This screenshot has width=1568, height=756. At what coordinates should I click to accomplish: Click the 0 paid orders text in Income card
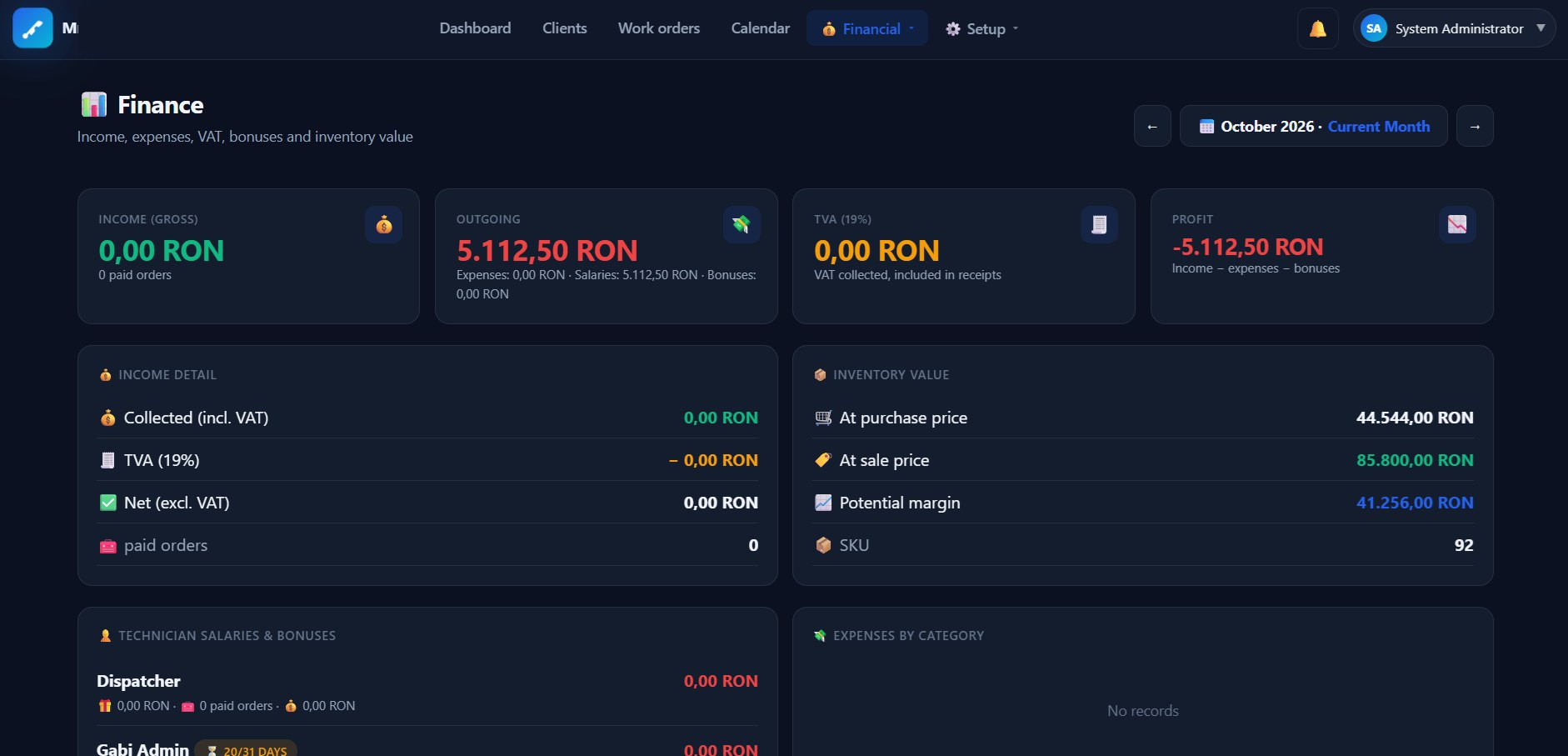click(x=135, y=275)
